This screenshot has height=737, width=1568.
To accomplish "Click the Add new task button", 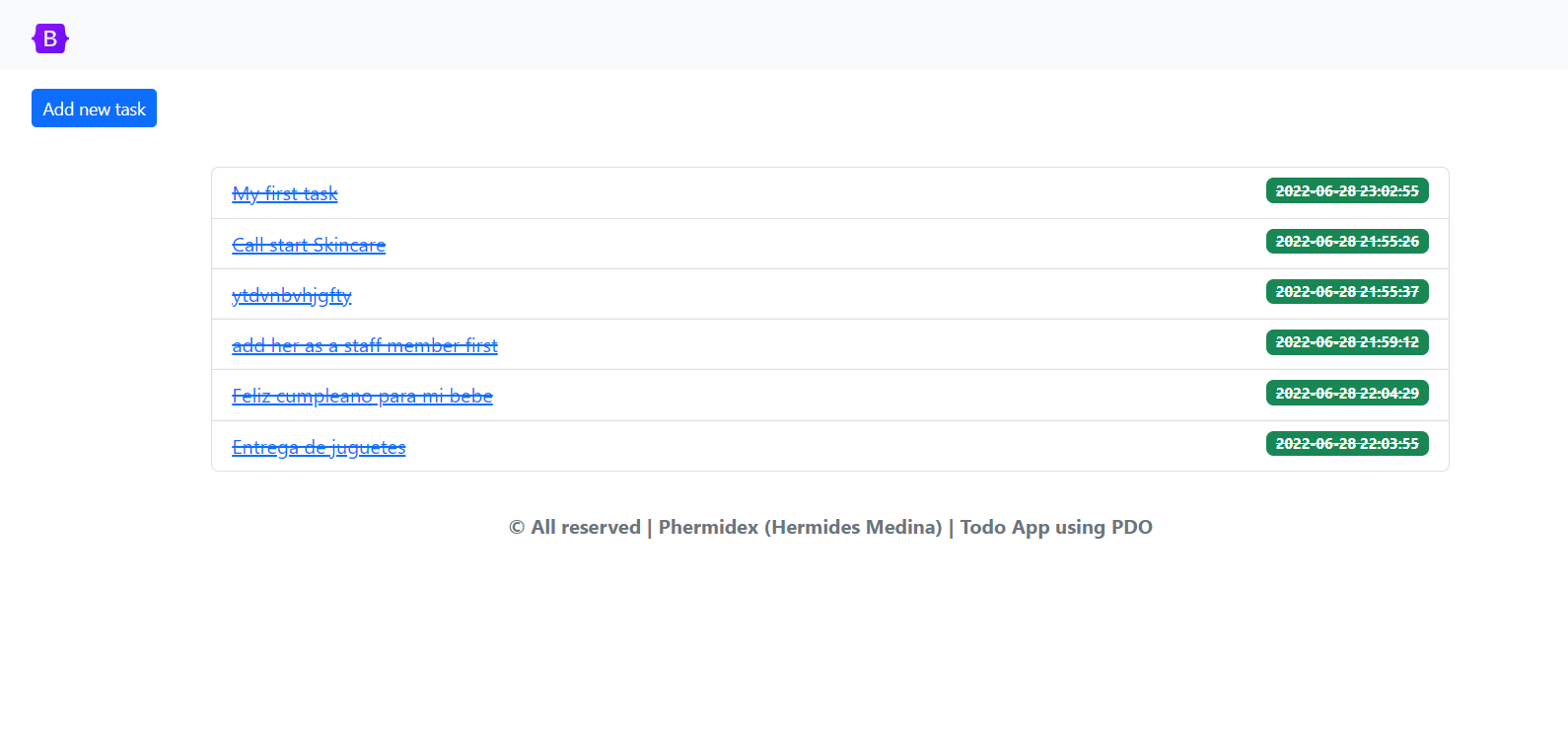I will tap(94, 109).
